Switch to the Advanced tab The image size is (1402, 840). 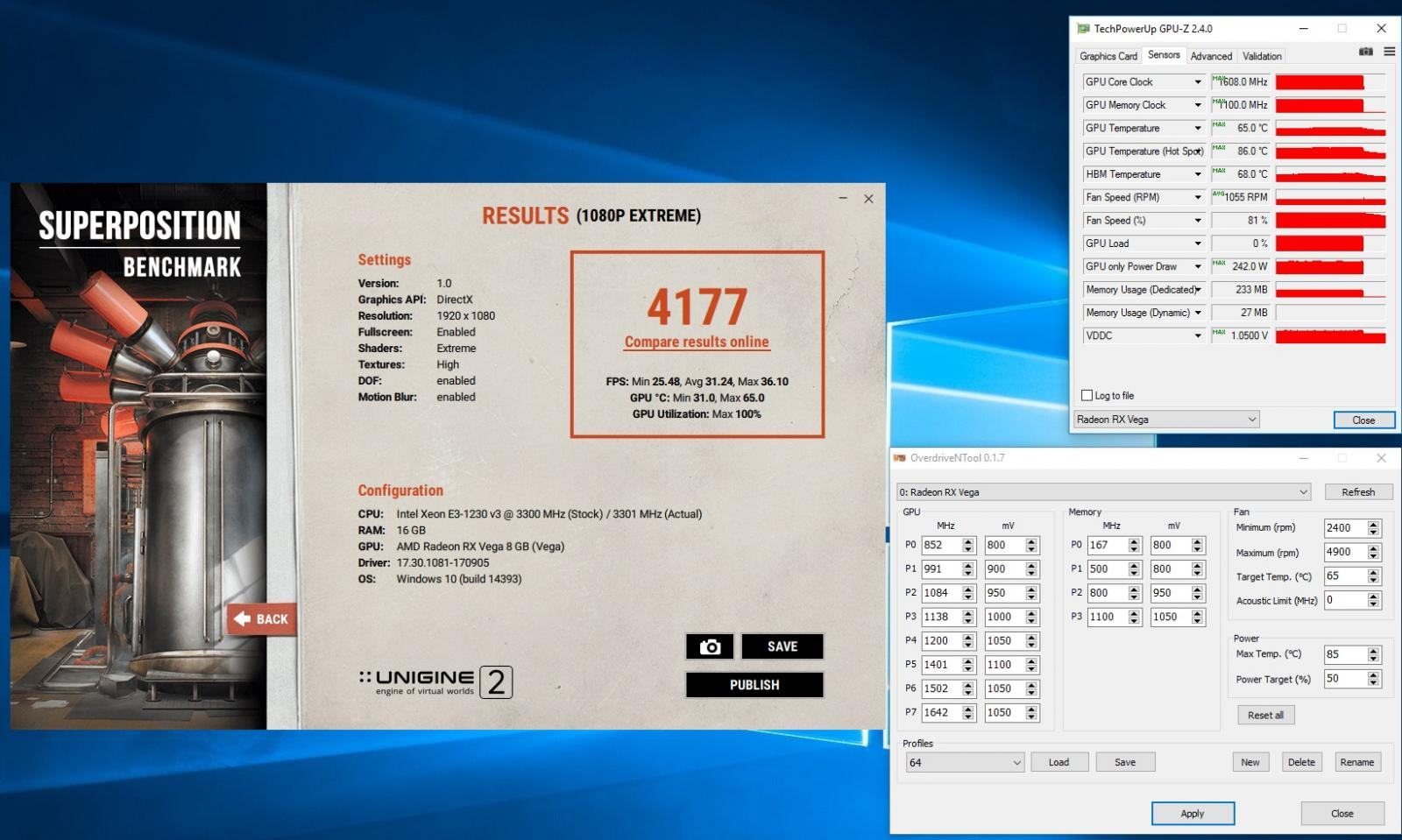point(1211,56)
